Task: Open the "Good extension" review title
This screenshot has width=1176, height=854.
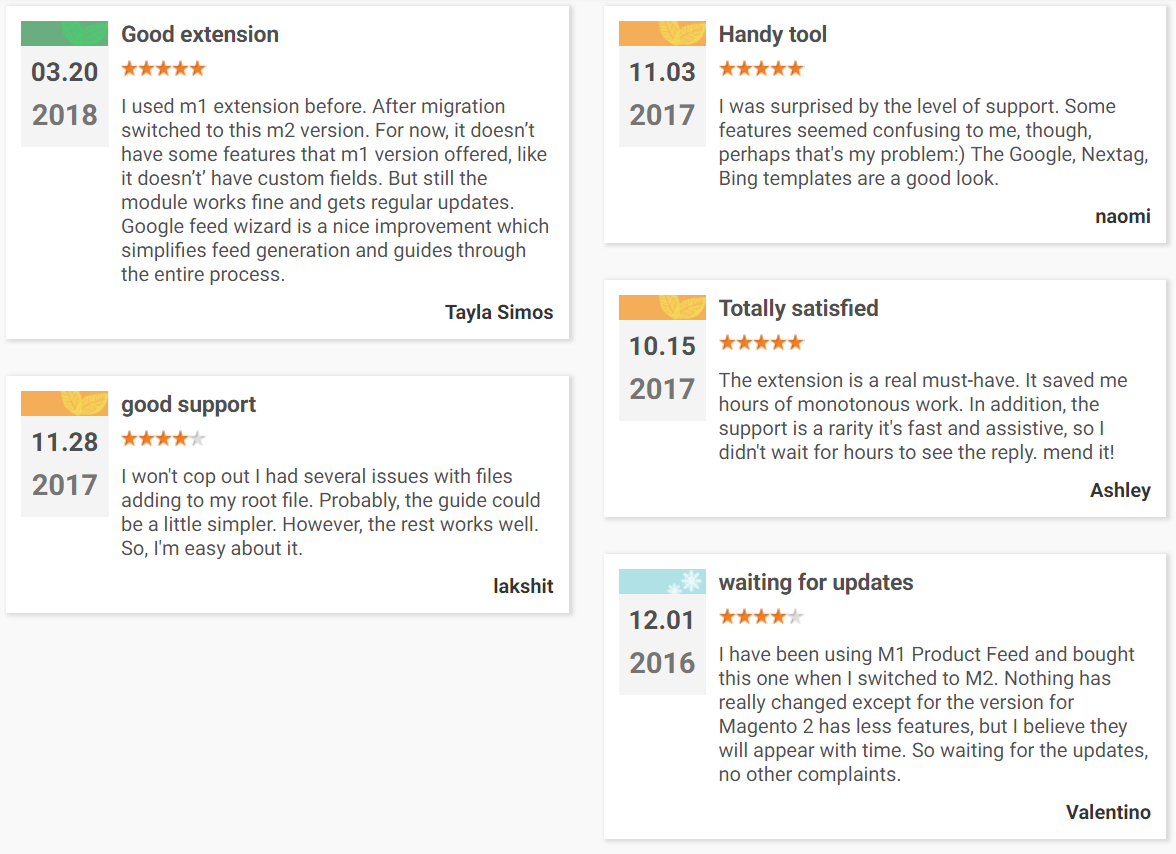Action: (x=200, y=34)
